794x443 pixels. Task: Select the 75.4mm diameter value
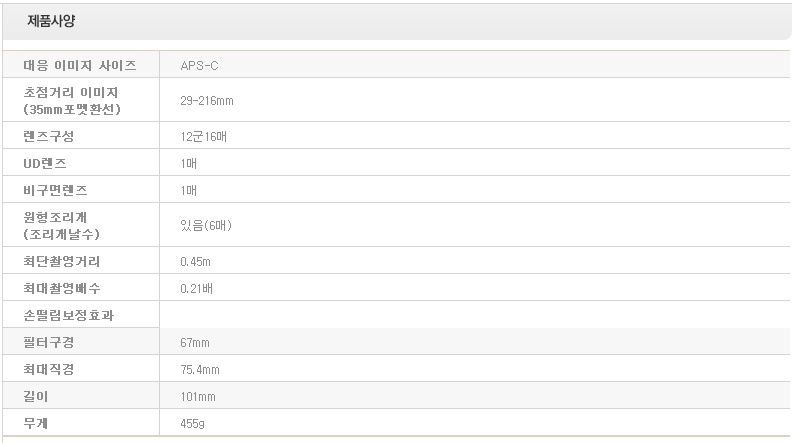click(200, 369)
